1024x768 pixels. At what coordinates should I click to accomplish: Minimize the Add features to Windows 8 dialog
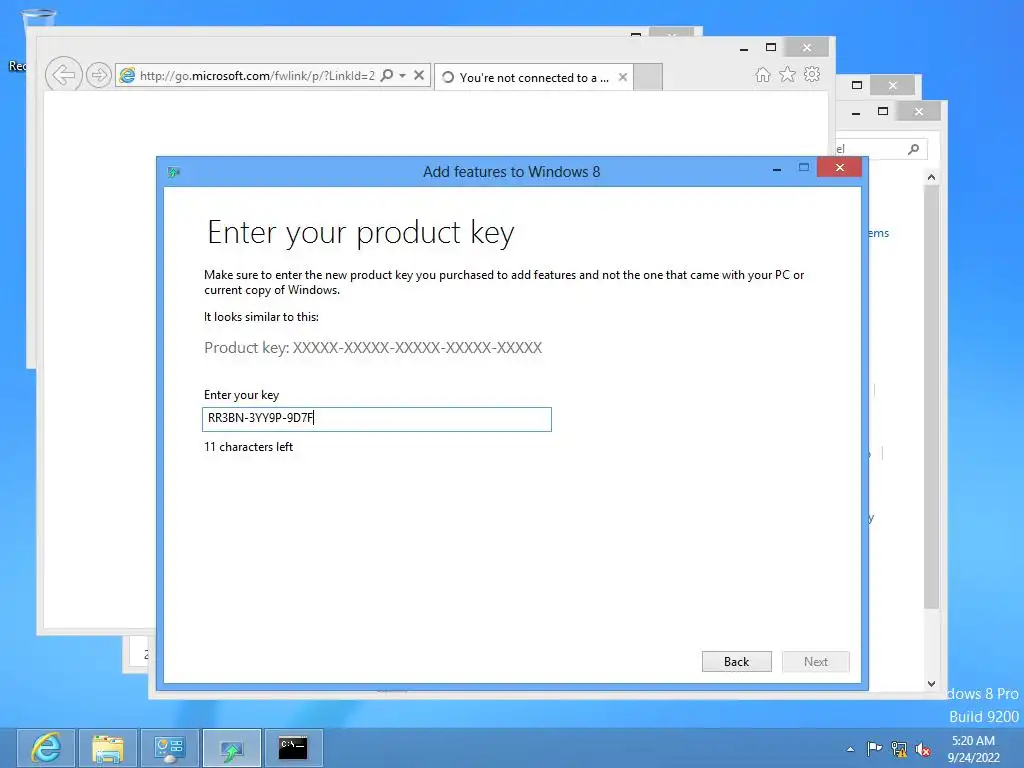tap(776, 169)
